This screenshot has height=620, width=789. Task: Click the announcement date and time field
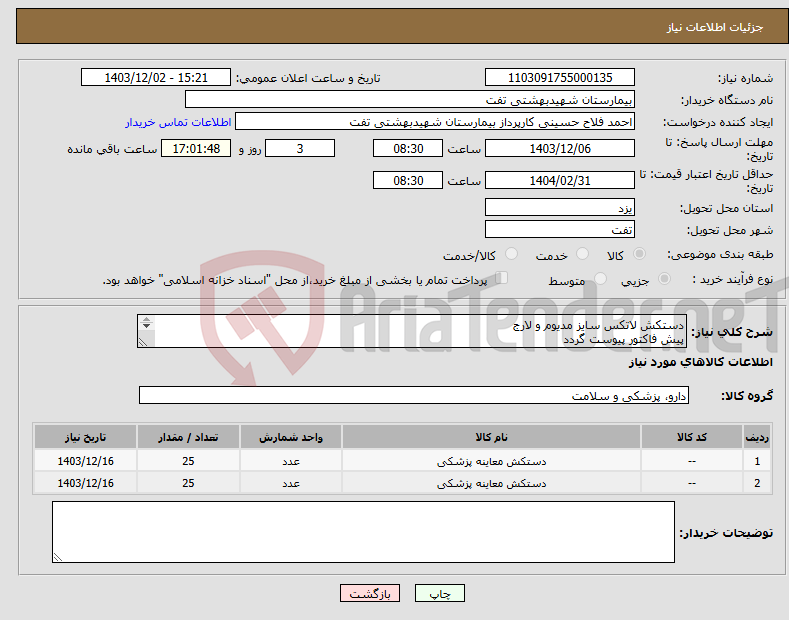click(156, 78)
